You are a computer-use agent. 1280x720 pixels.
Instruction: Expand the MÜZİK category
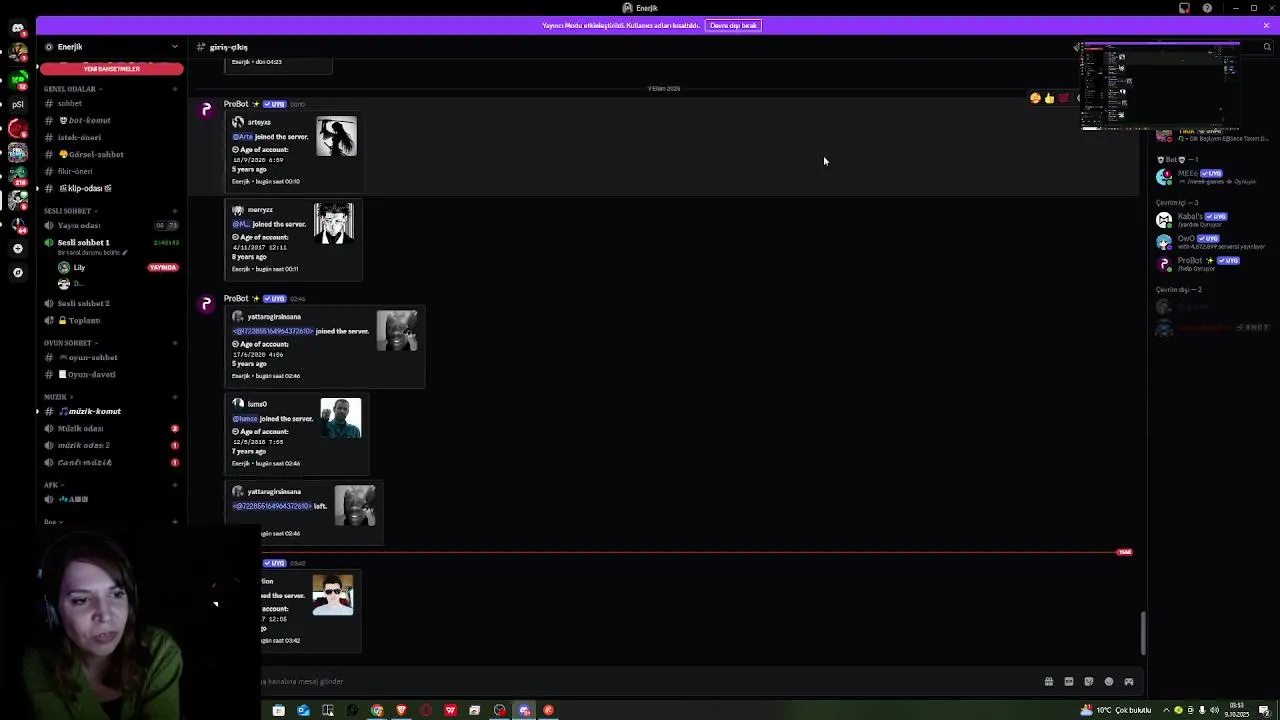[58, 397]
